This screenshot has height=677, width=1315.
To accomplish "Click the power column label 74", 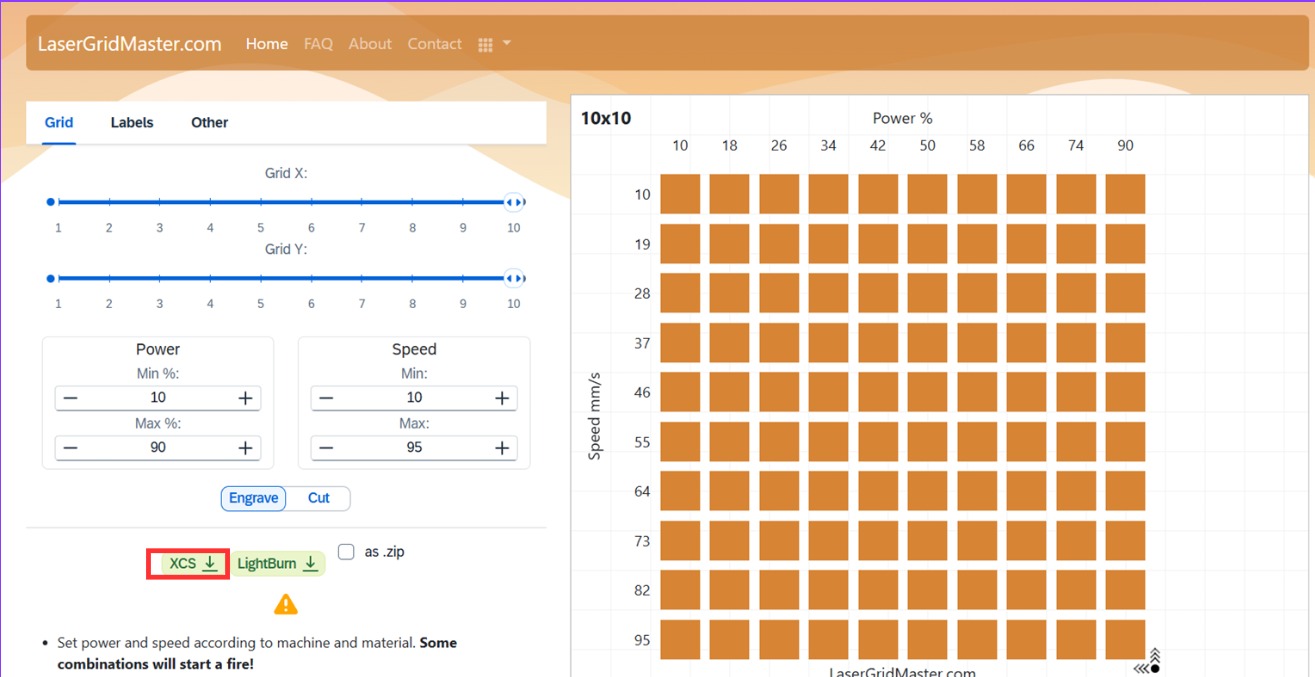I will pyautogui.click(x=1076, y=145).
